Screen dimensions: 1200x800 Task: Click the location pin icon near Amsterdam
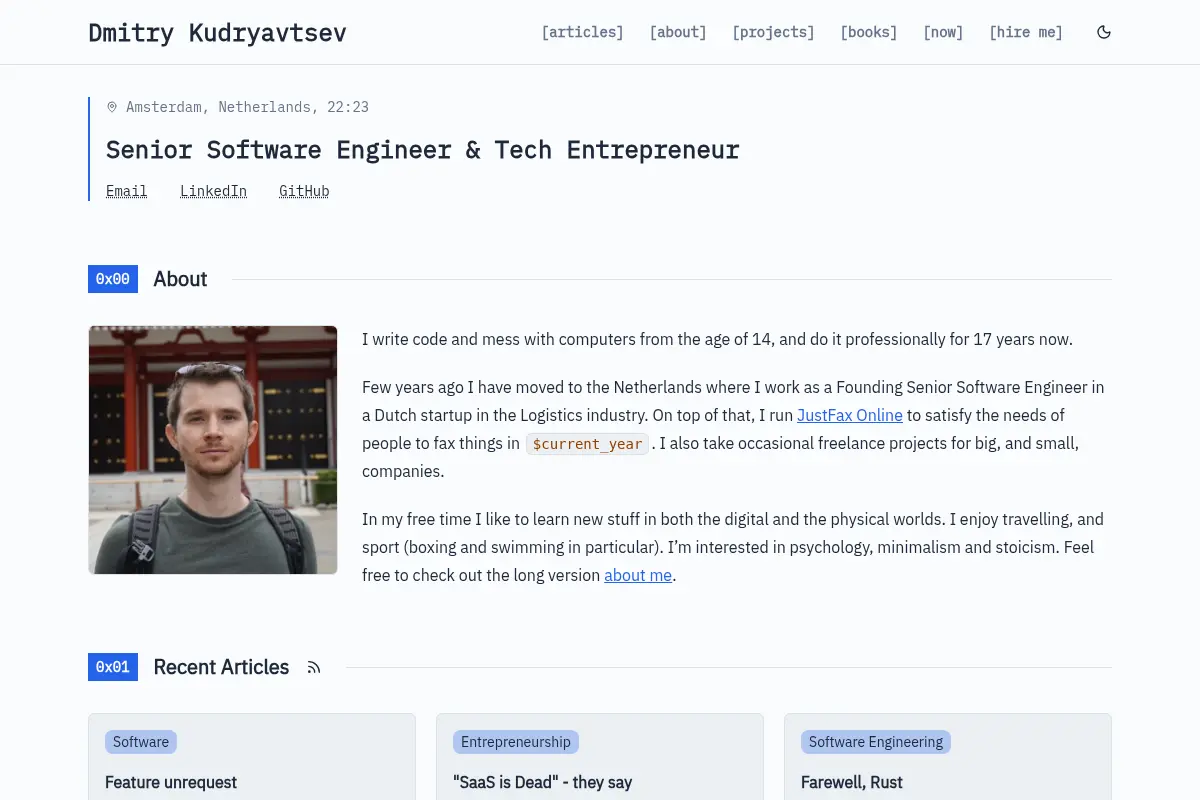pos(112,107)
